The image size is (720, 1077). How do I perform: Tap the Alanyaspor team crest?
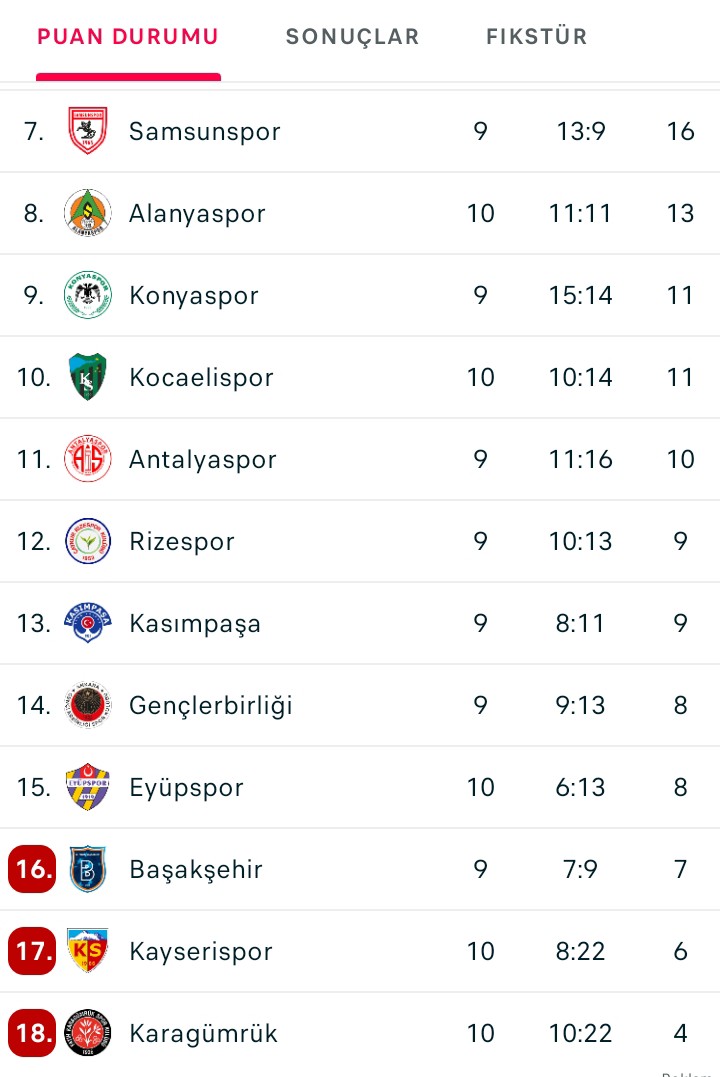click(88, 213)
